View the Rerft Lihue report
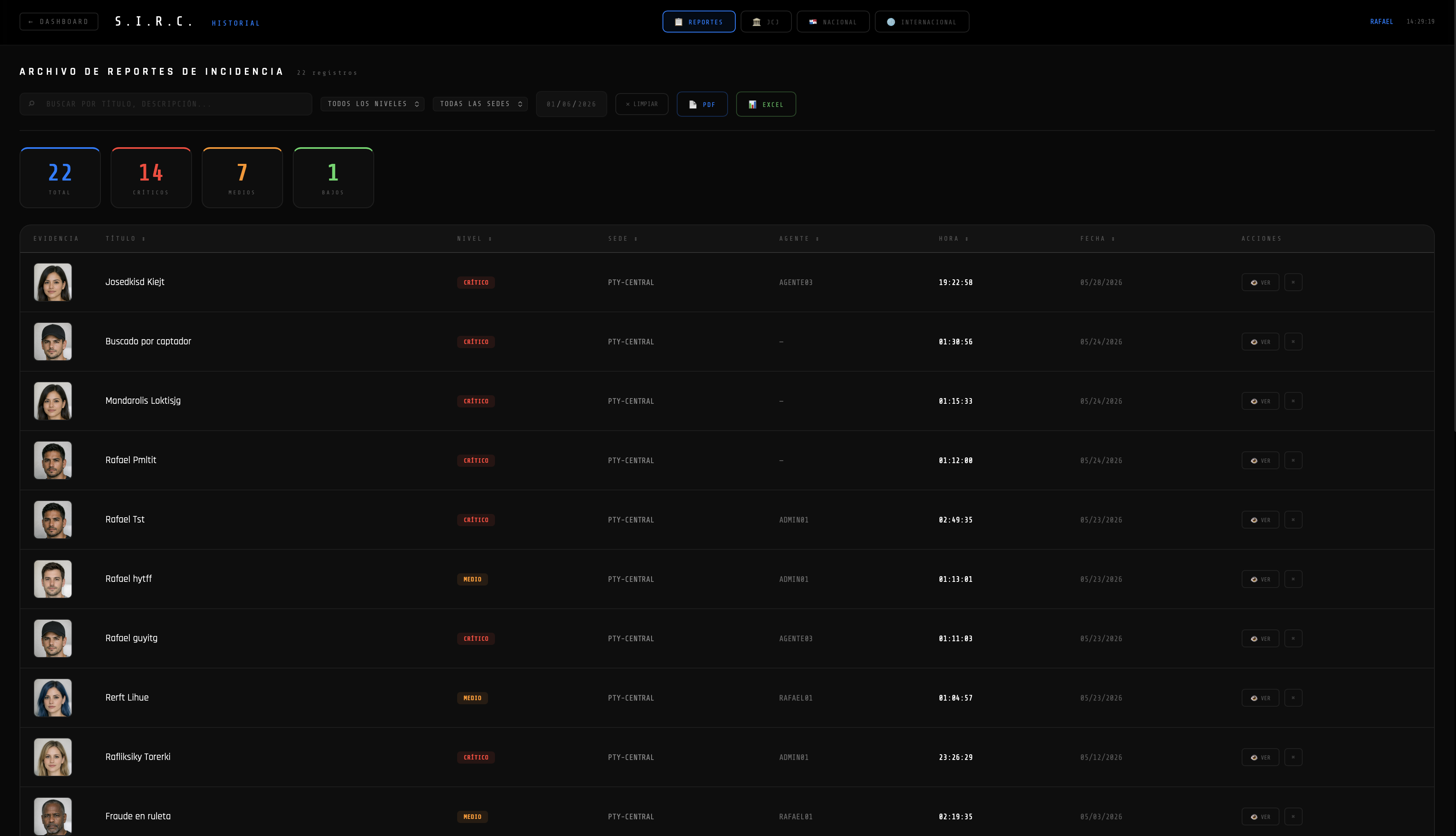The image size is (1456, 836). 1260,698
